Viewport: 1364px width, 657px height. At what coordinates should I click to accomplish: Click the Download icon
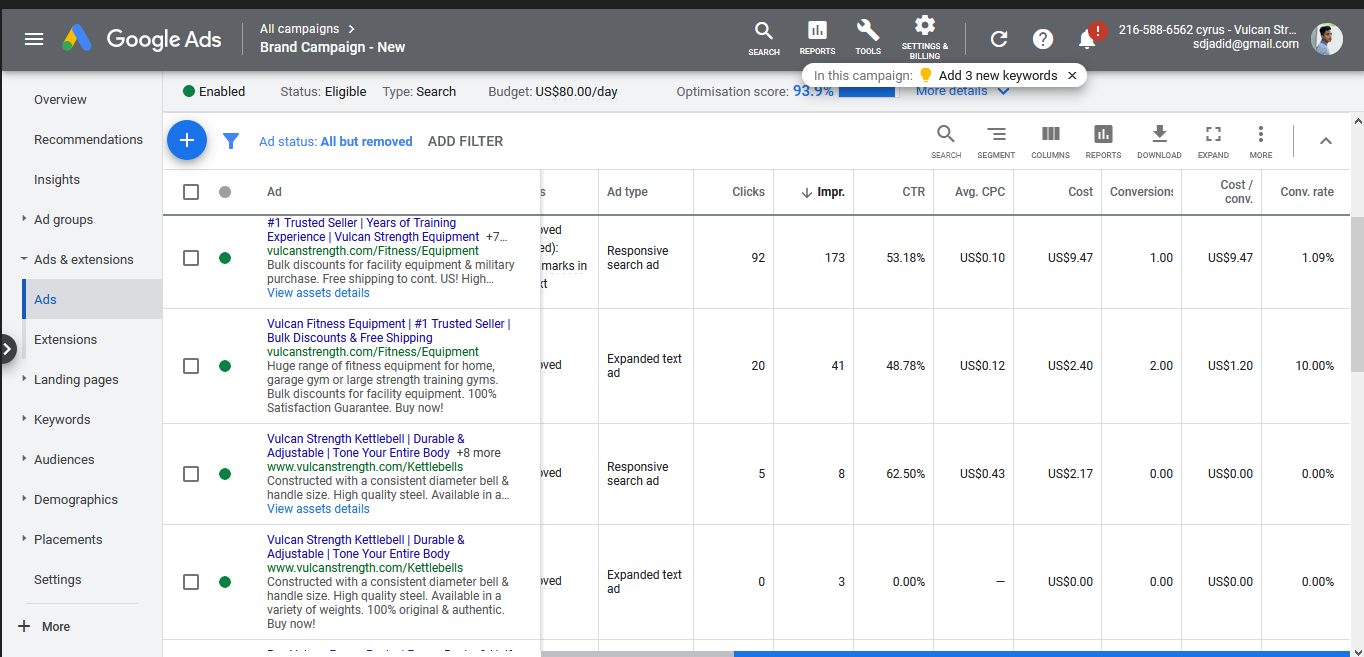1159,141
